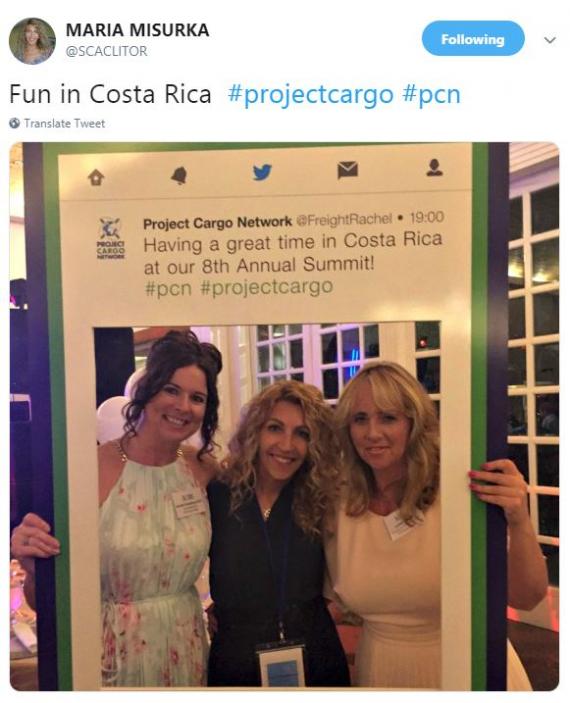Click the globe icon beside Translate Tweet
This screenshot has height=703, width=570.
coord(15,123)
